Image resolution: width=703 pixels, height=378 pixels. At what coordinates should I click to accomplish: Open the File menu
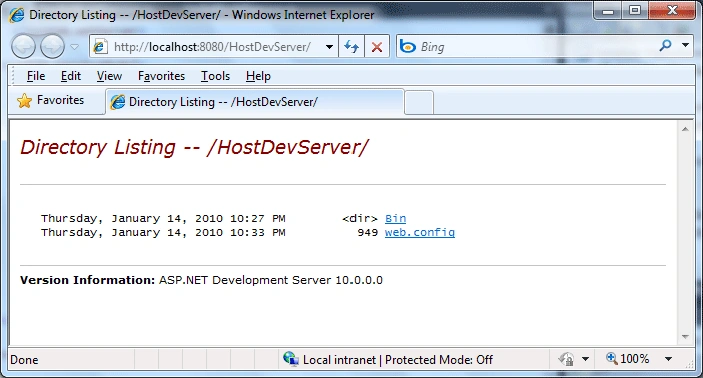[36, 76]
